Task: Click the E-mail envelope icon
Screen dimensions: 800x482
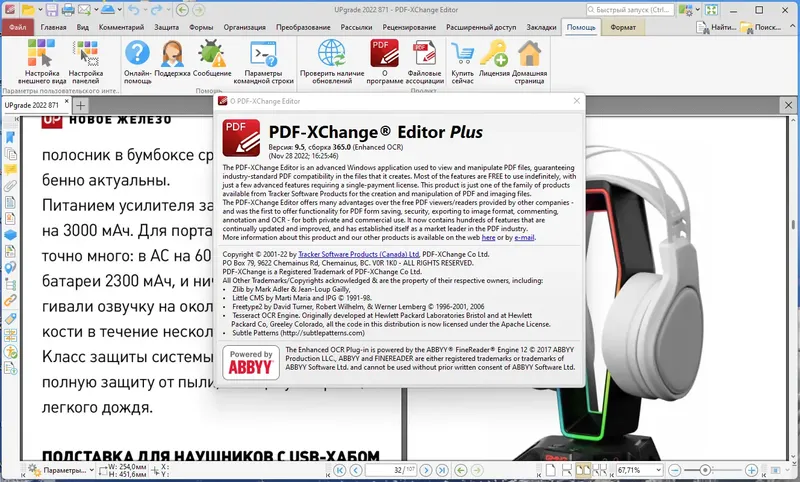Action: 84,10
